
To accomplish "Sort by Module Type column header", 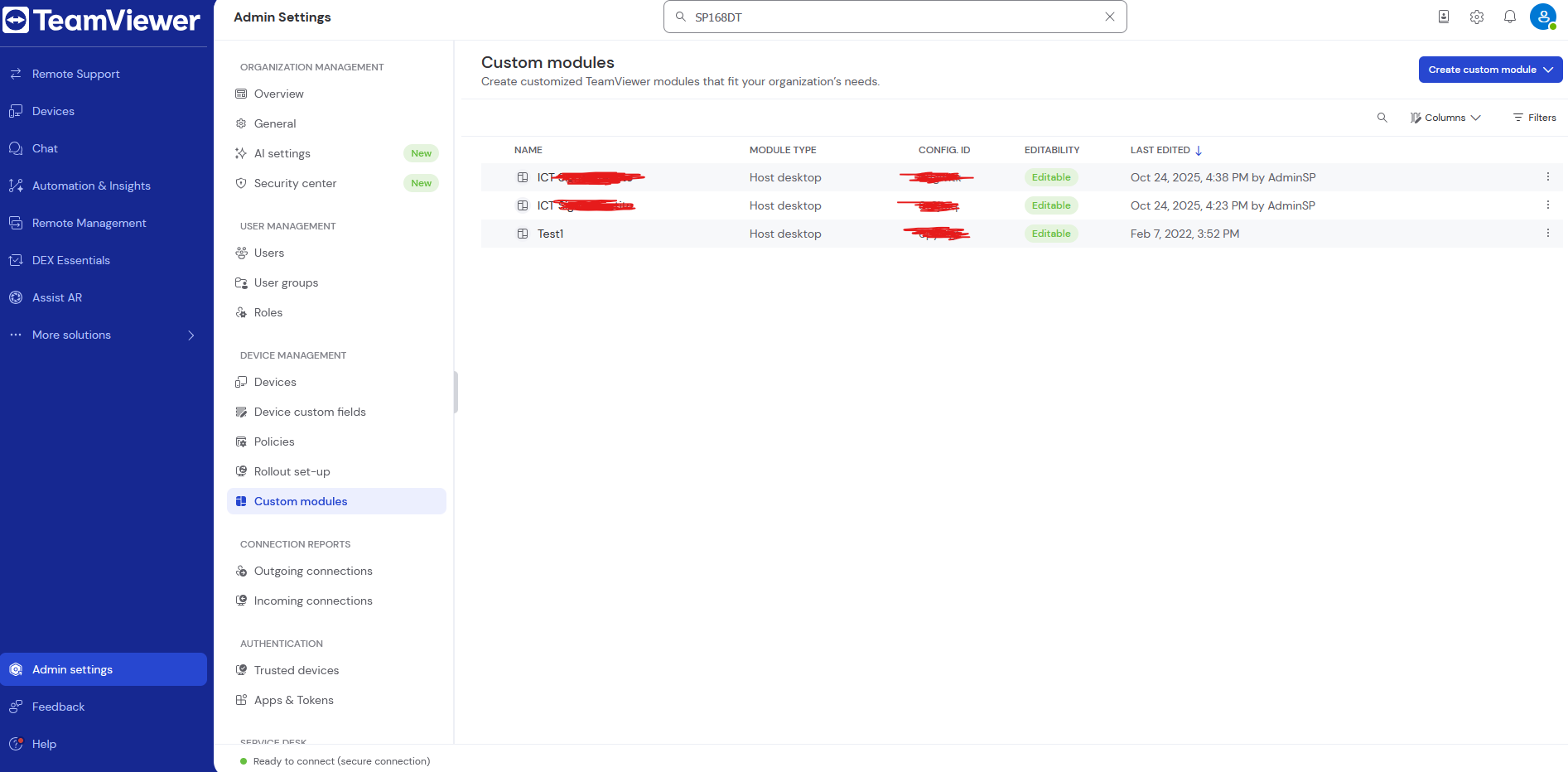I will 783,150.
